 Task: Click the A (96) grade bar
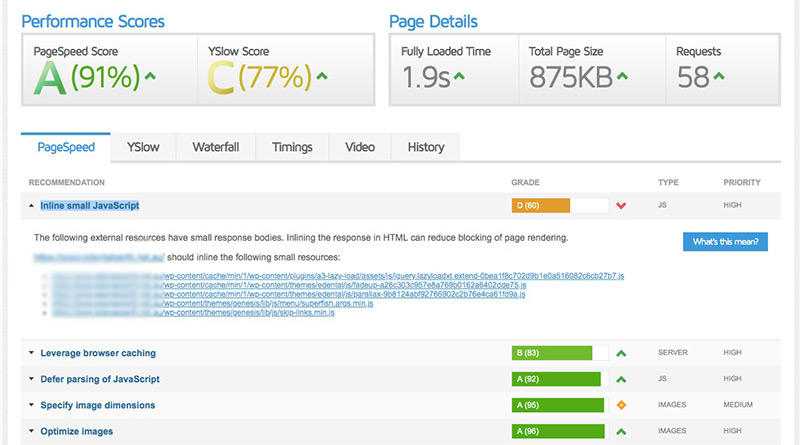560,431
